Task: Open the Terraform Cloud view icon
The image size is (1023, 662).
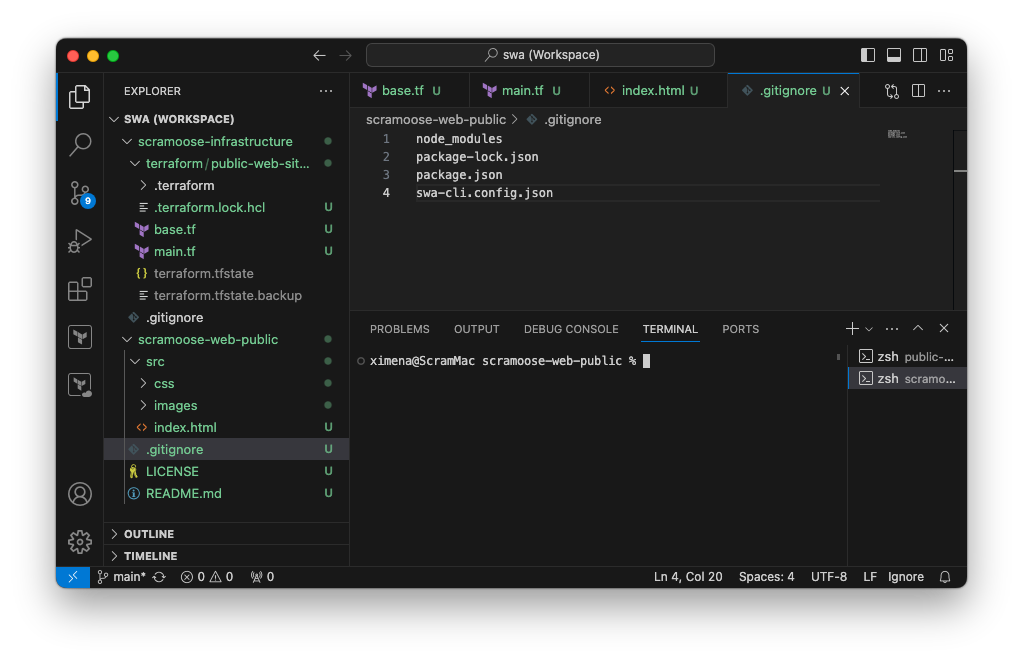Action: tap(80, 385)
